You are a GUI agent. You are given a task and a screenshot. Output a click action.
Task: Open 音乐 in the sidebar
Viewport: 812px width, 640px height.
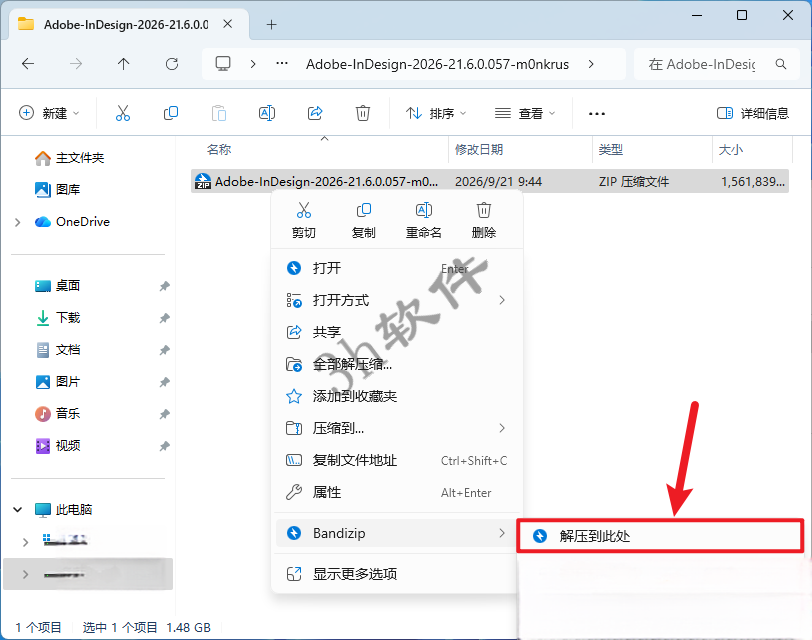(57, 414)
